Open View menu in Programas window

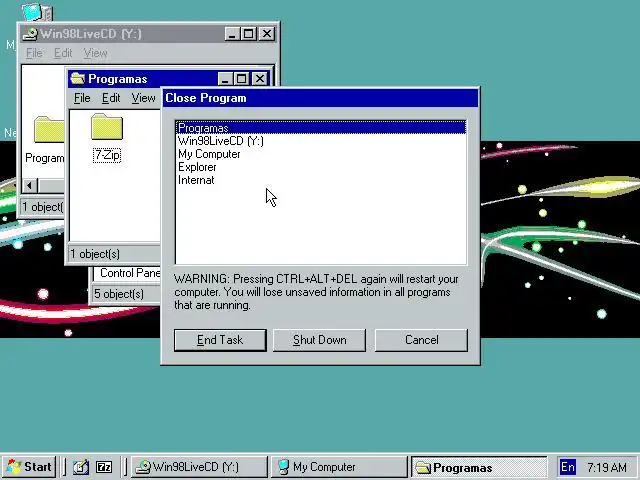(x=143, y=98)
